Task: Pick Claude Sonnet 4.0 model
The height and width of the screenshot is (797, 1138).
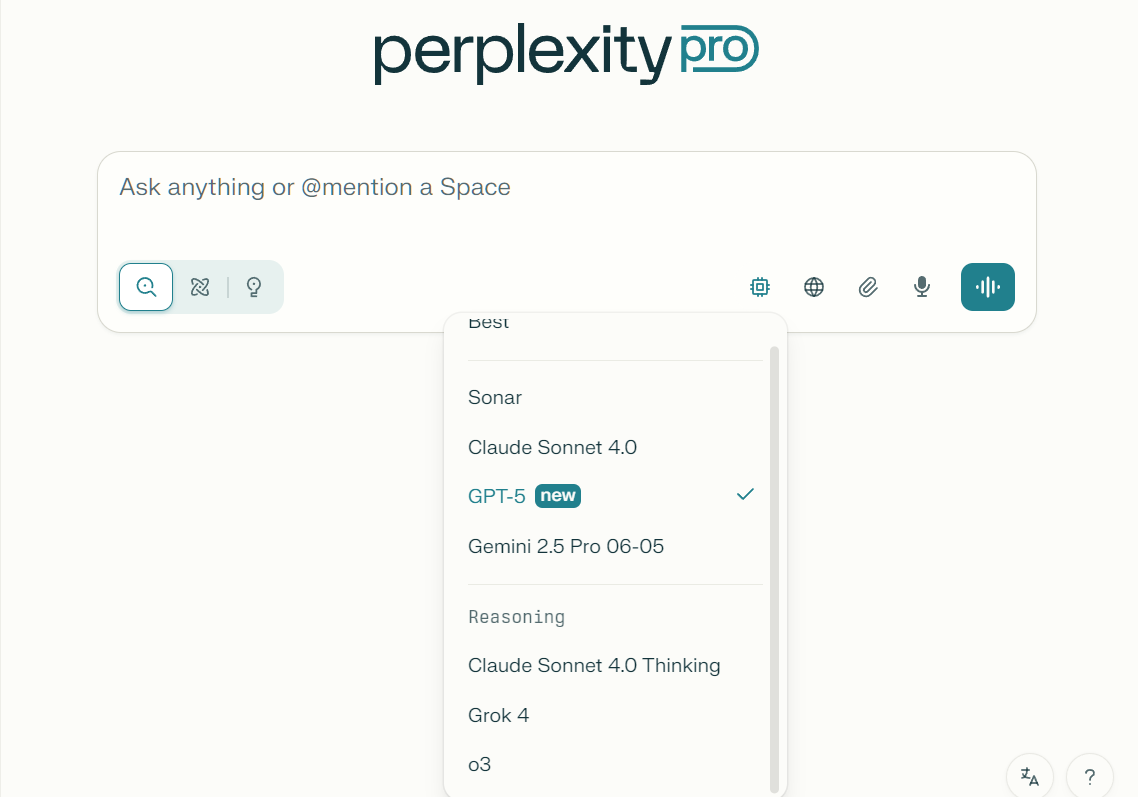Action: pyautogui.click(x=552, y=447)
